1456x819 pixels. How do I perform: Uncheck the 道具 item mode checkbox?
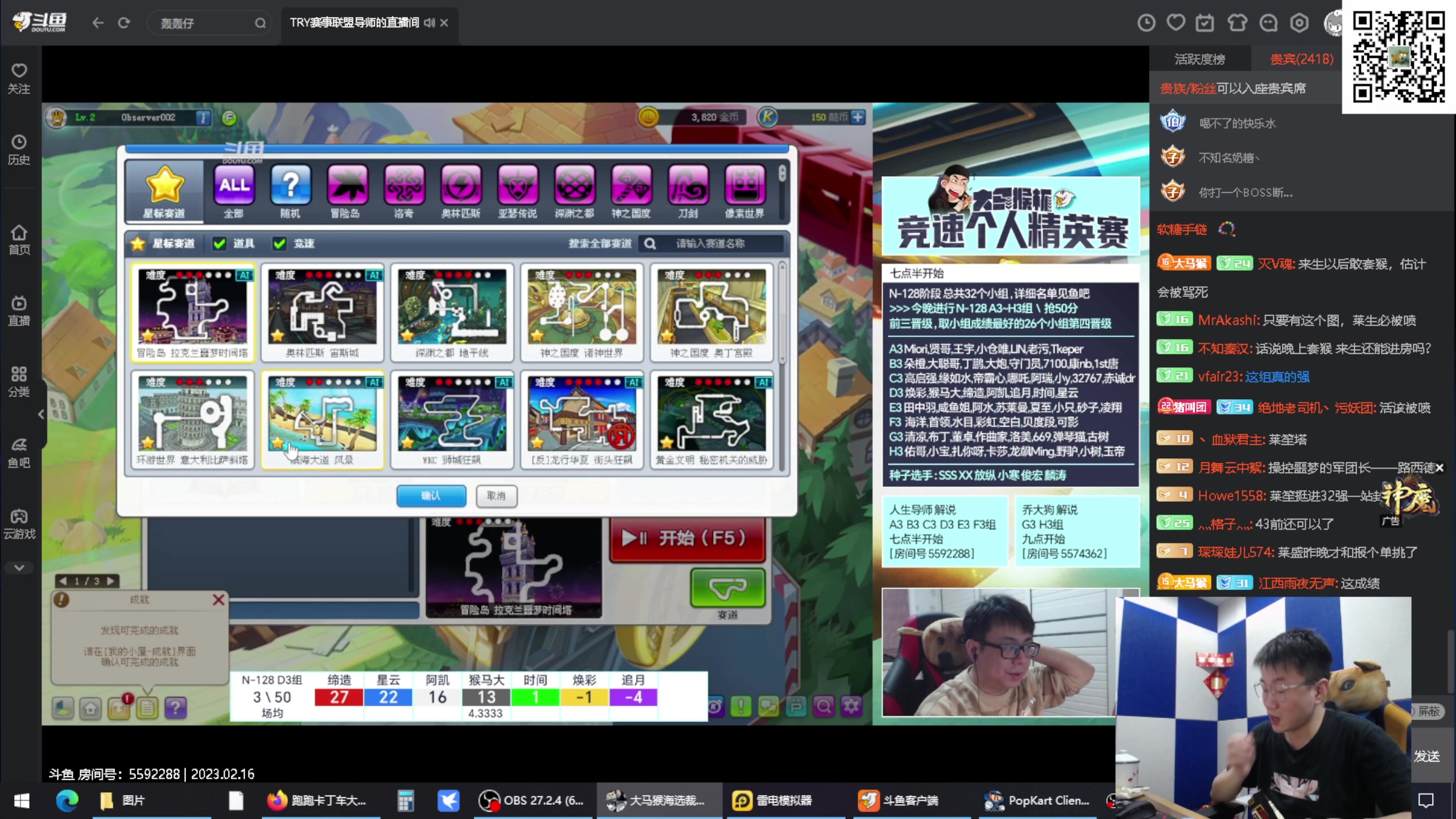click(220, 243)
